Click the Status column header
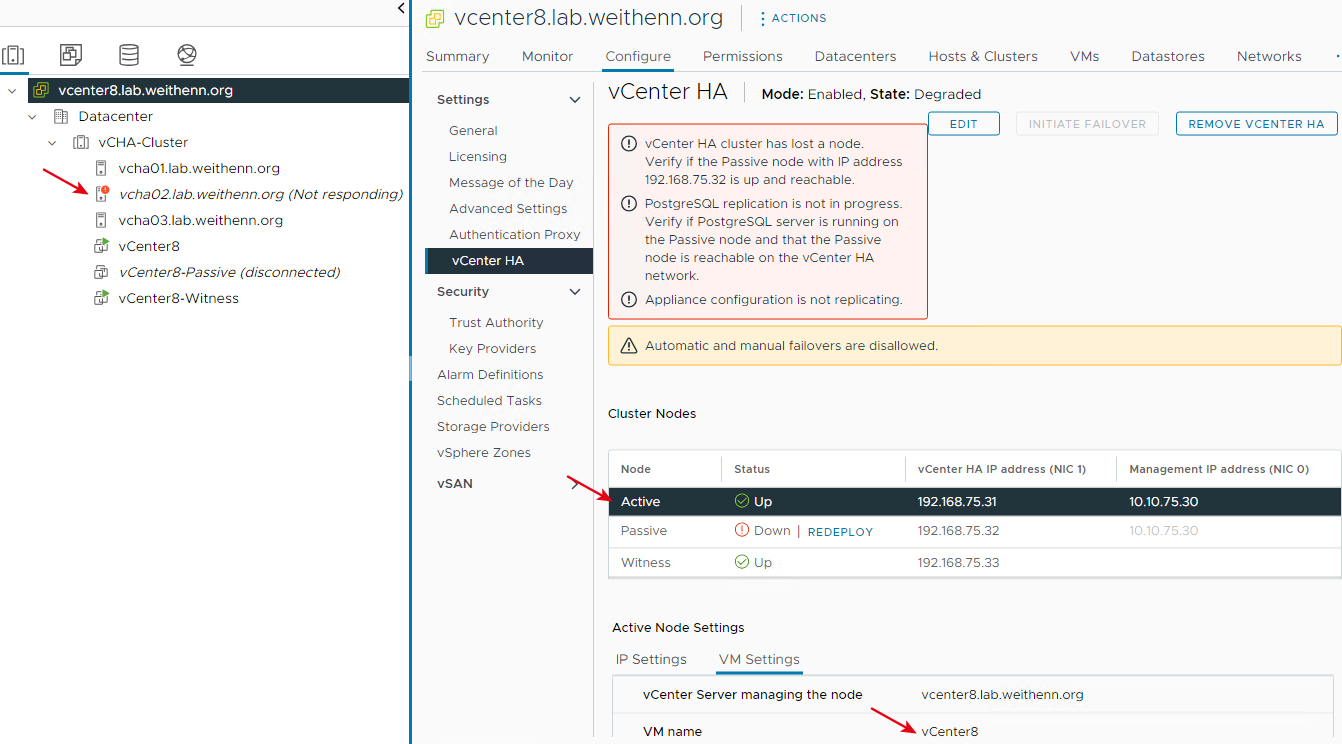Screen dimensions: 1342x744 [752, 469]
